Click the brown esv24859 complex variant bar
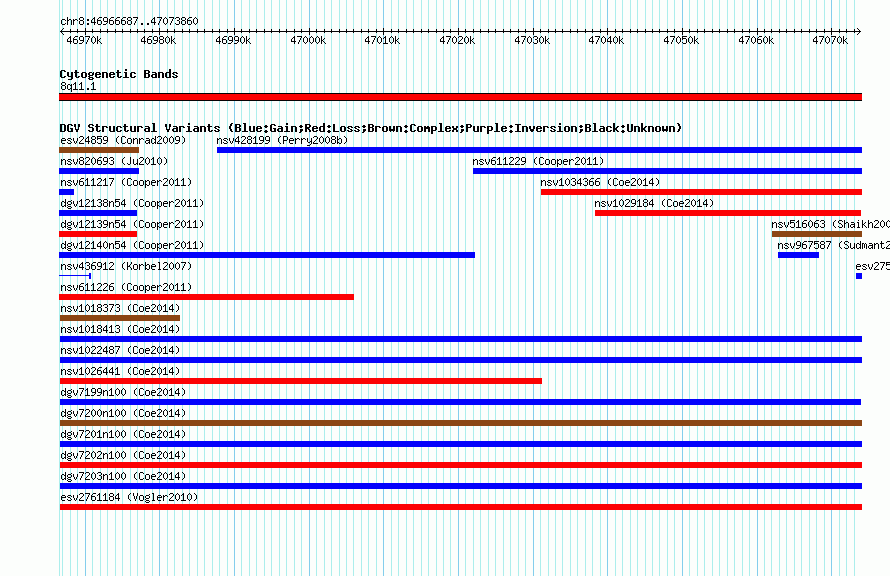Image resolution: width=890 pixels, height=576 pixels. pos(99,150)
